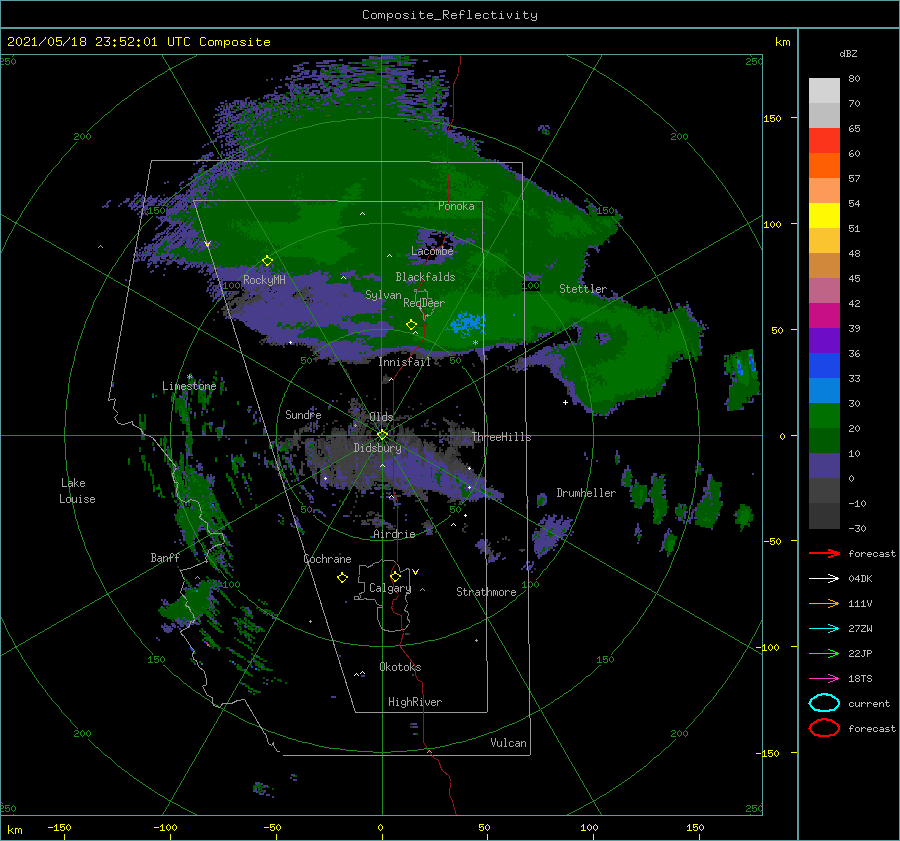Image resolution: width=900 pixels, height=841 pixels.
Task: Click the cyan 27ZW arrow icon
Action: click(x=824, y=629)
